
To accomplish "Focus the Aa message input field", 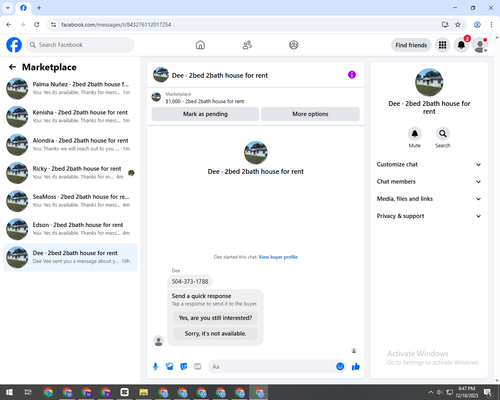I will (x=272, y=367).
